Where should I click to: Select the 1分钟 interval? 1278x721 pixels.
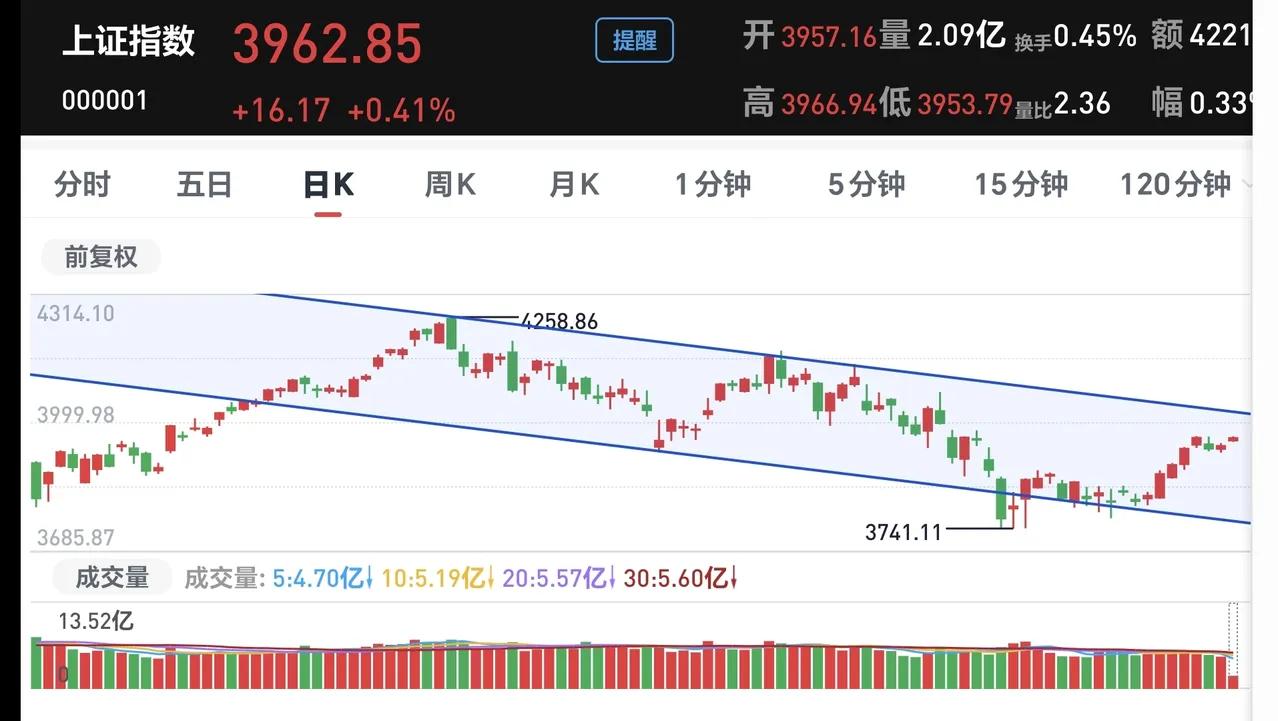tap(712, 184)
